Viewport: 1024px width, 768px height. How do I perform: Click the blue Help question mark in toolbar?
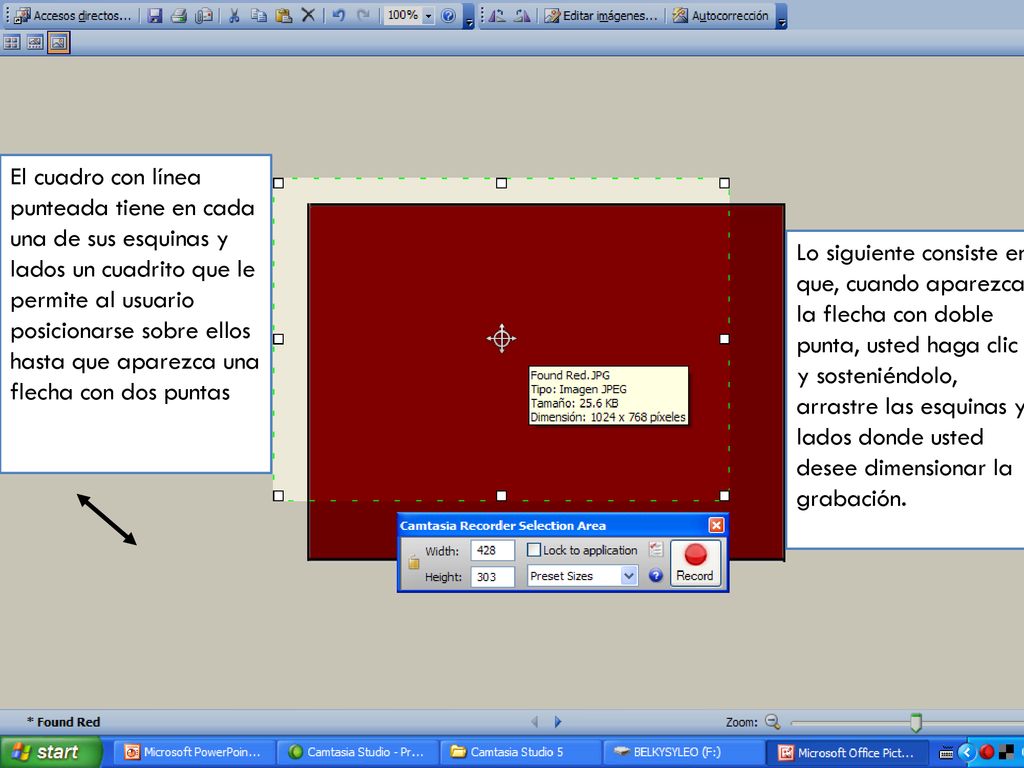(448, 16)
